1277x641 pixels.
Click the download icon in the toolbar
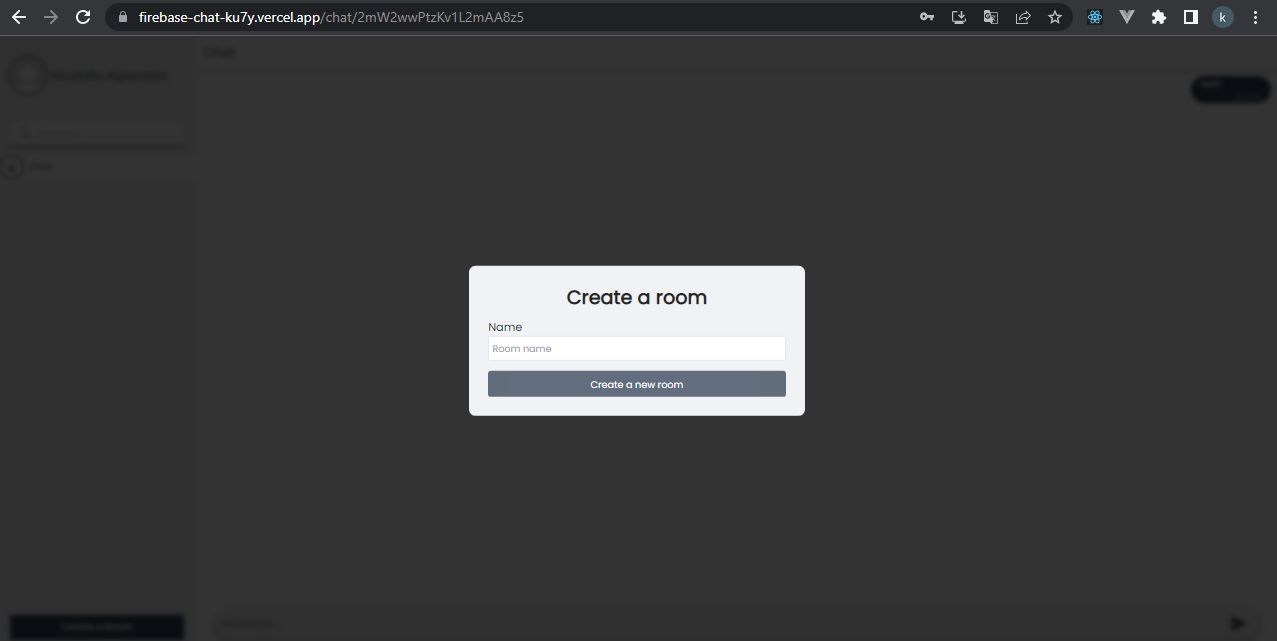coord(958,17)
